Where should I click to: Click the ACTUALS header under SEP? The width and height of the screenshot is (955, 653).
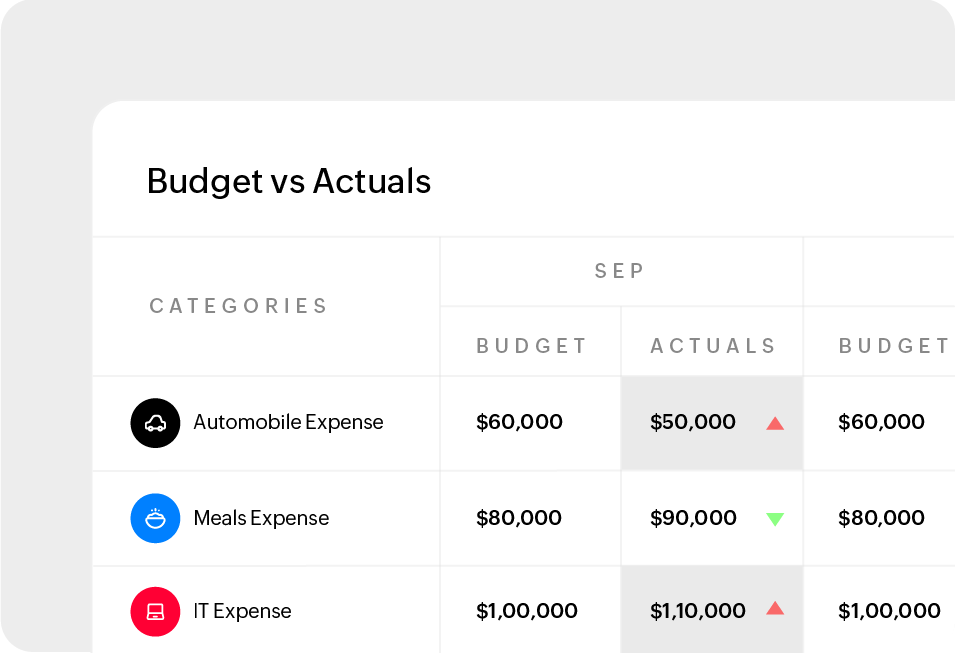pyautogui.click(x=713, y=346)
